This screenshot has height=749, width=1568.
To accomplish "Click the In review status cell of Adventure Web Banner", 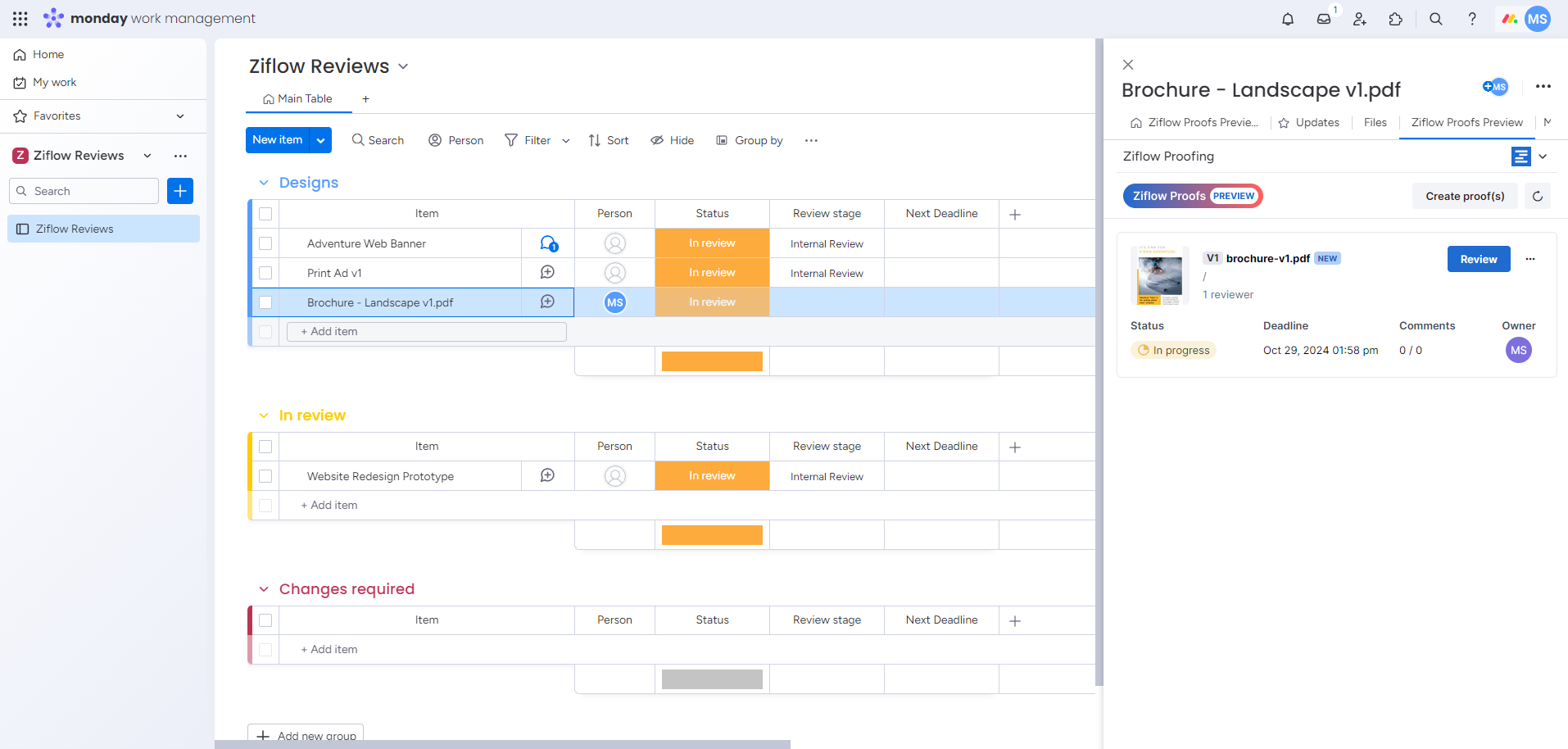I will 711,243.
